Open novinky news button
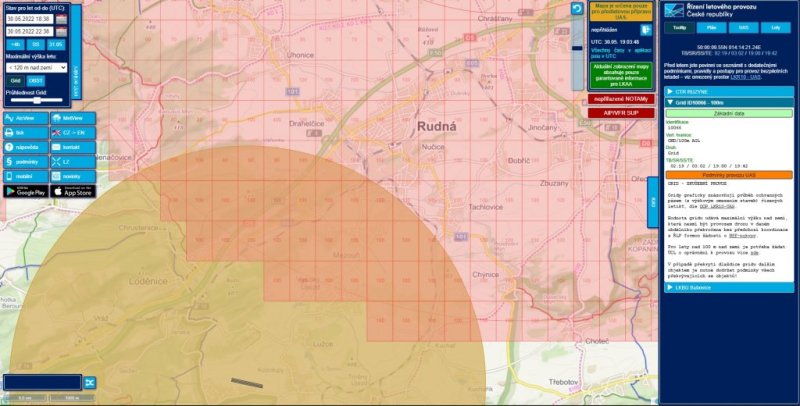 click(x=73, y=176)
